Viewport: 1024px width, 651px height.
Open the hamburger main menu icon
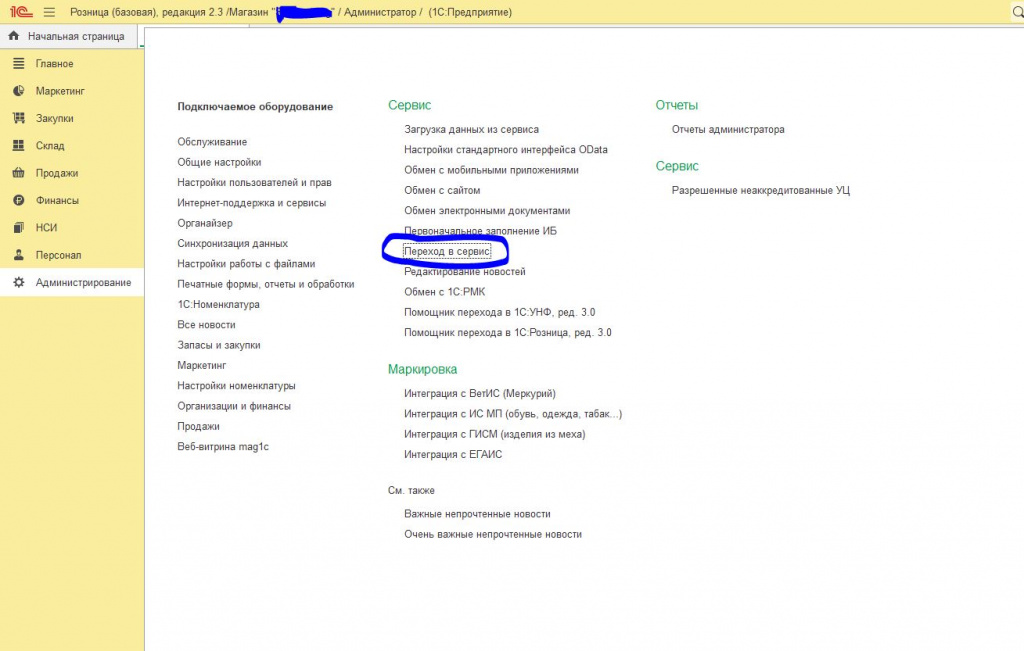[x=50, y=12]
